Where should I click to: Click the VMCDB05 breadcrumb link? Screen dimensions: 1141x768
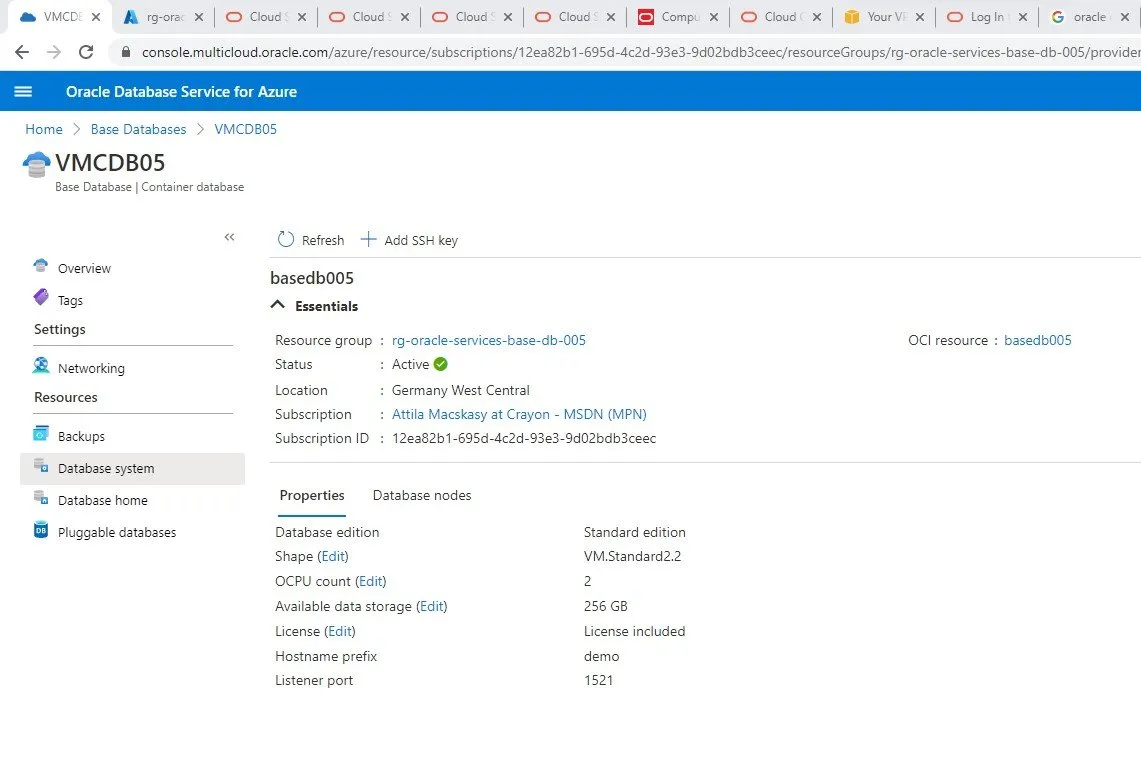tap(245, 129)
